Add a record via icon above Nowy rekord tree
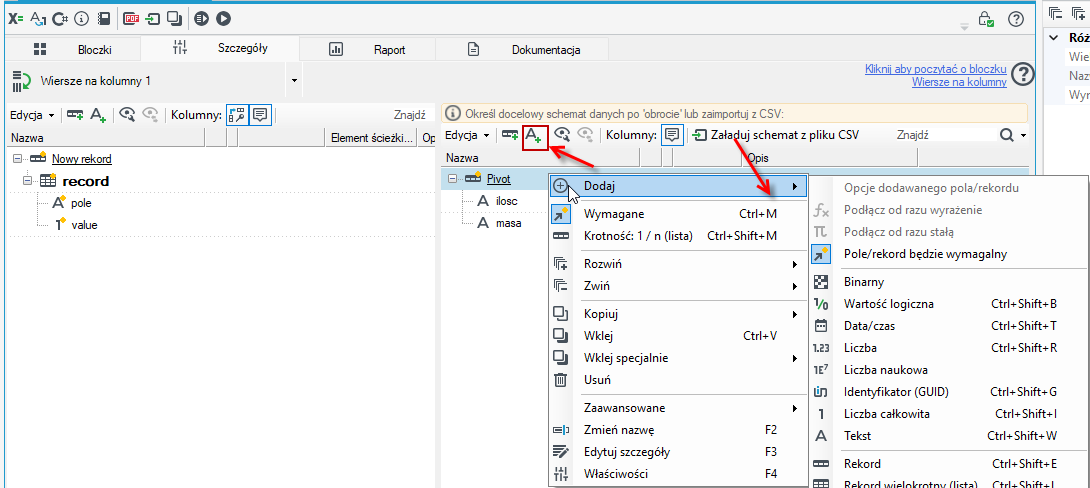 (75, 115)
